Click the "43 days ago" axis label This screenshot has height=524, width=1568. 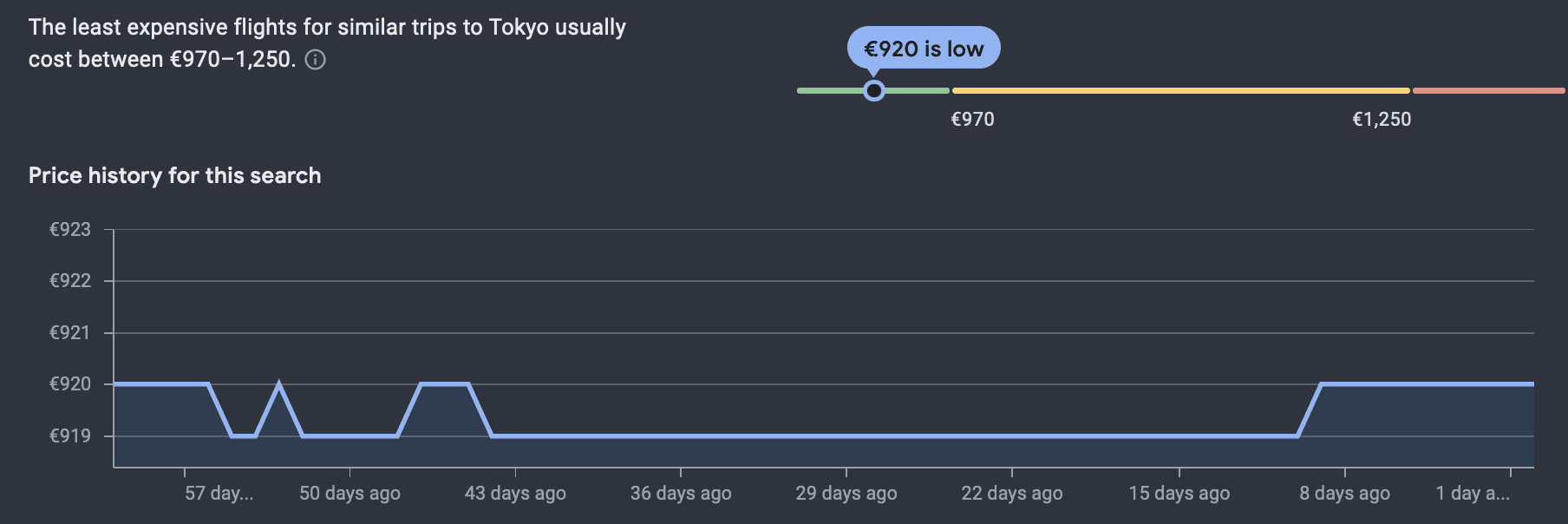point(515,494)
